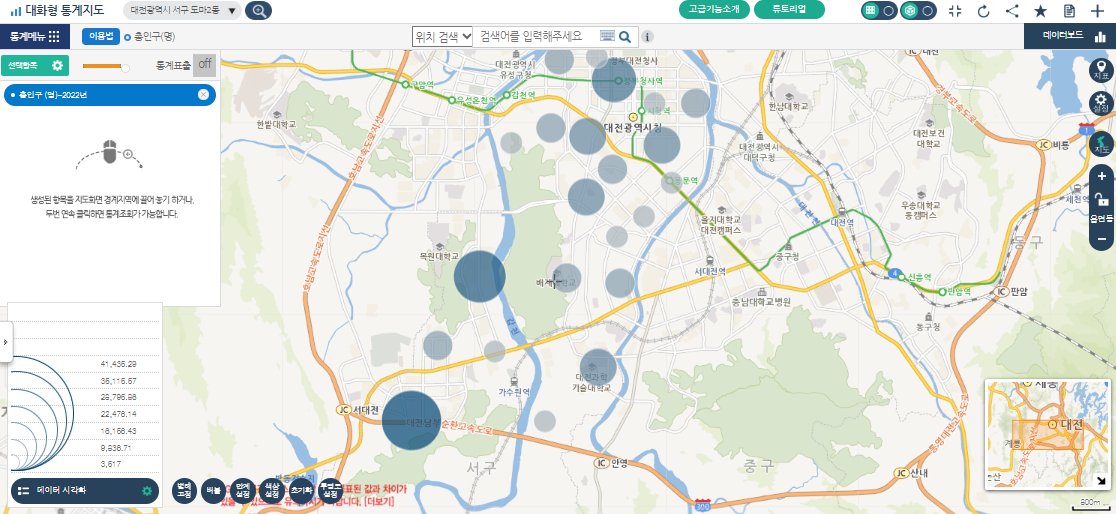The image size is (1116, 514).
Task: Open the 통계메뉴 menu
Action: tap(35, 36)
